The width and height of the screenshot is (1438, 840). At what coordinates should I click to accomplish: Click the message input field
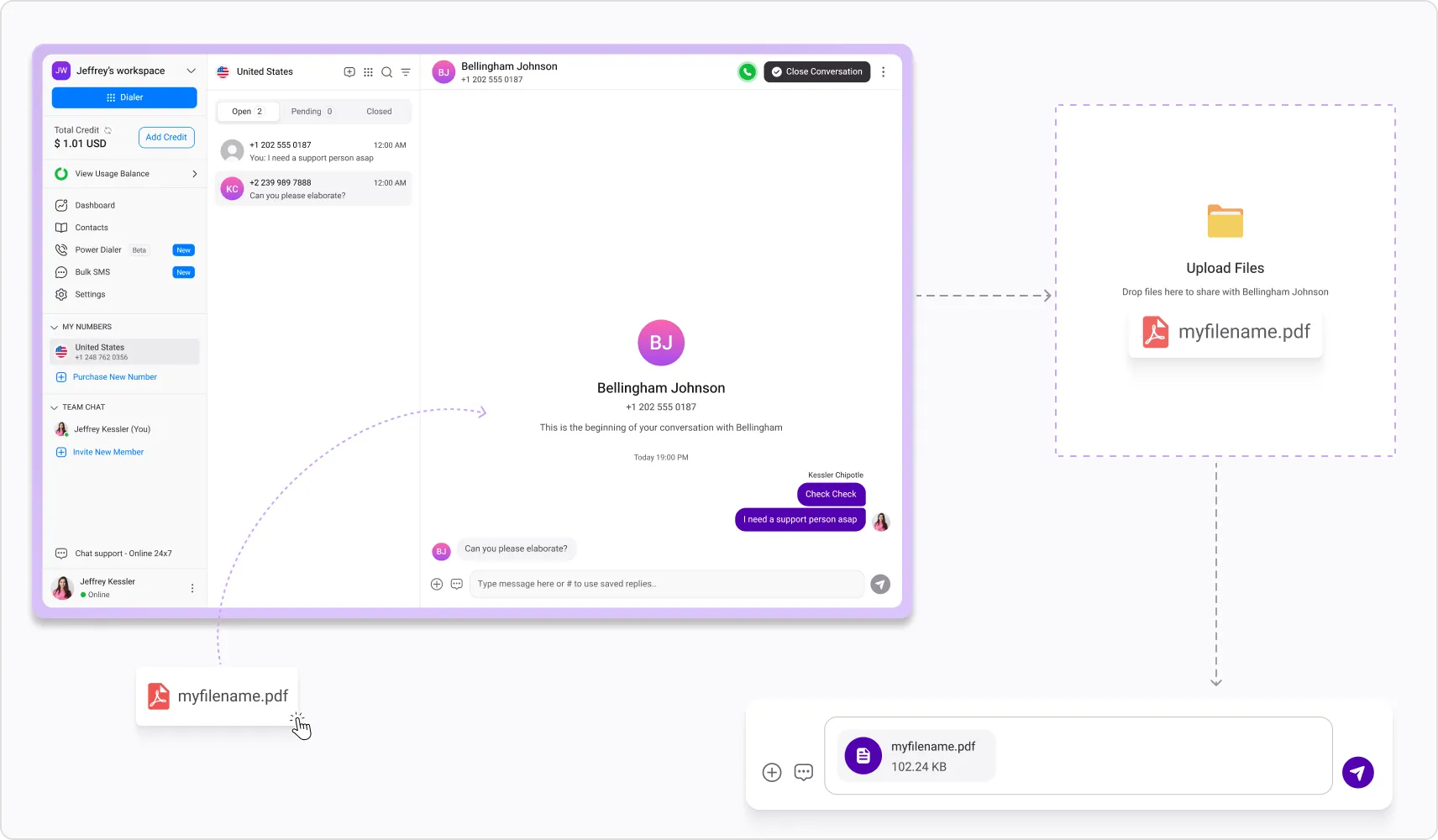coord(667,584)
